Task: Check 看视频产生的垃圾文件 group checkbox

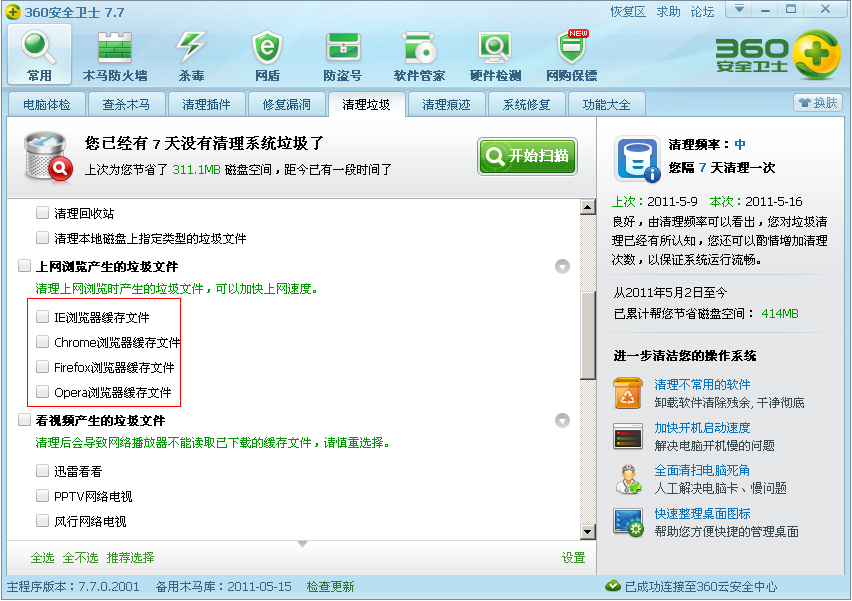Action: pyautogui.click(x=24, y=420)
